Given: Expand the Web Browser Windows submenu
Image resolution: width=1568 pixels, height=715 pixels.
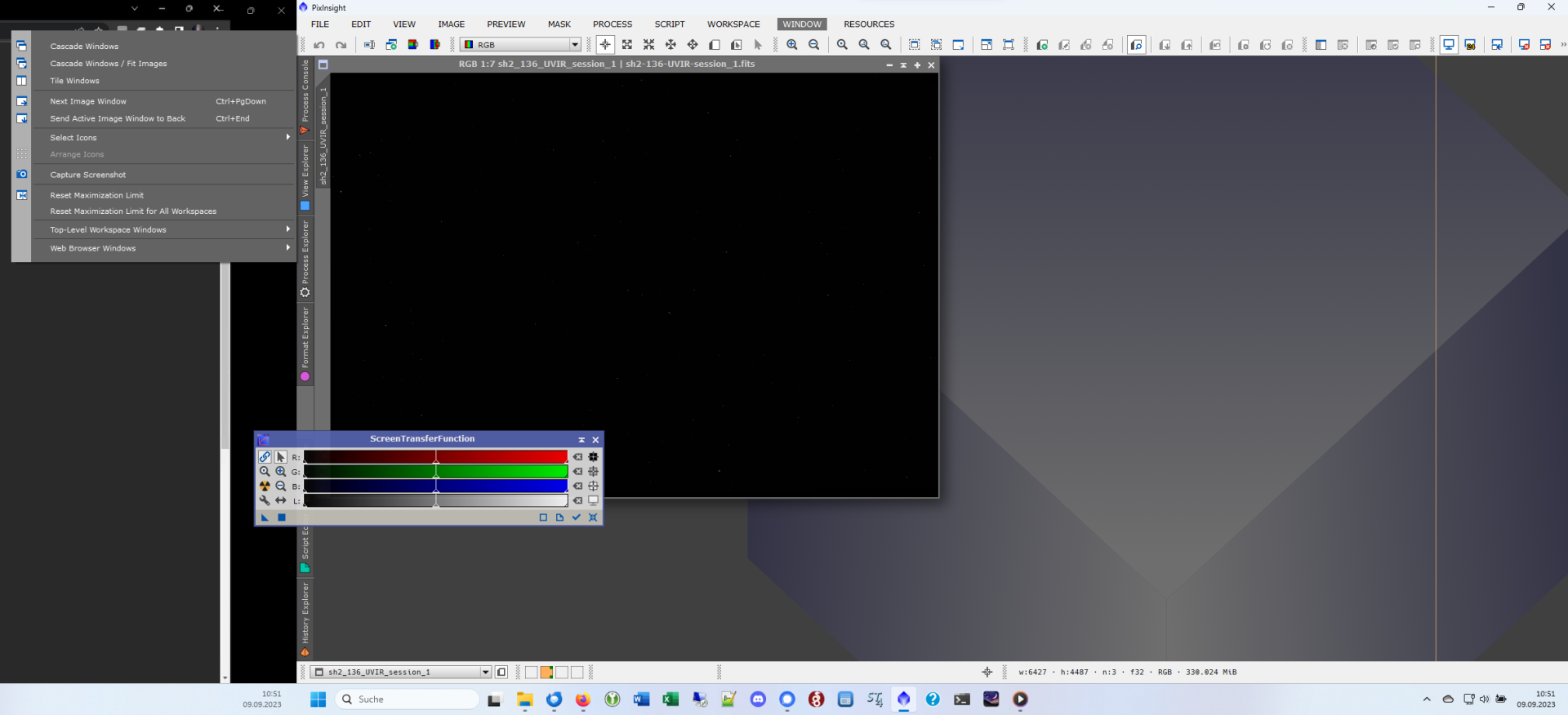Looking at the screenshot, I should coord(163,248).
